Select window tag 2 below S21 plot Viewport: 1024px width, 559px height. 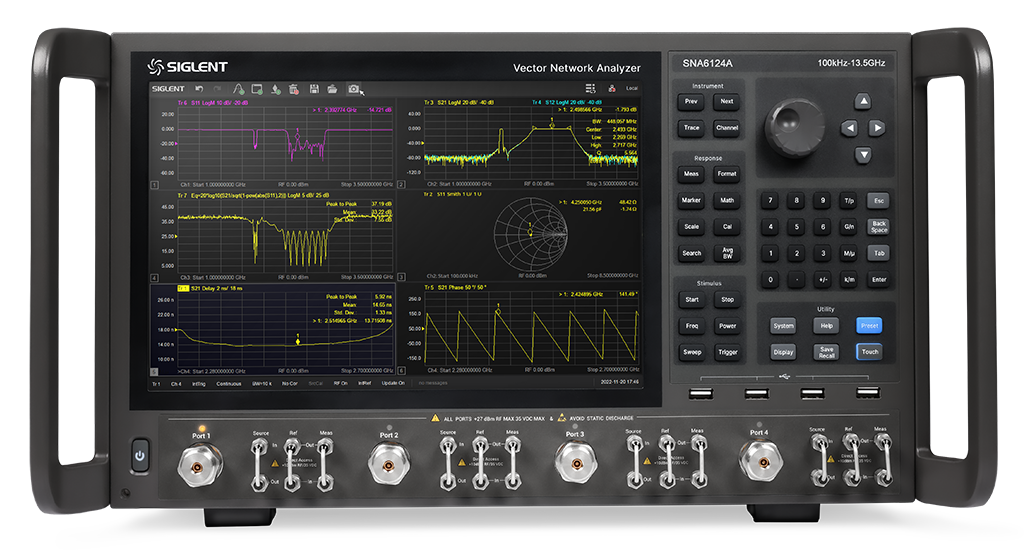tap(402, 185)
